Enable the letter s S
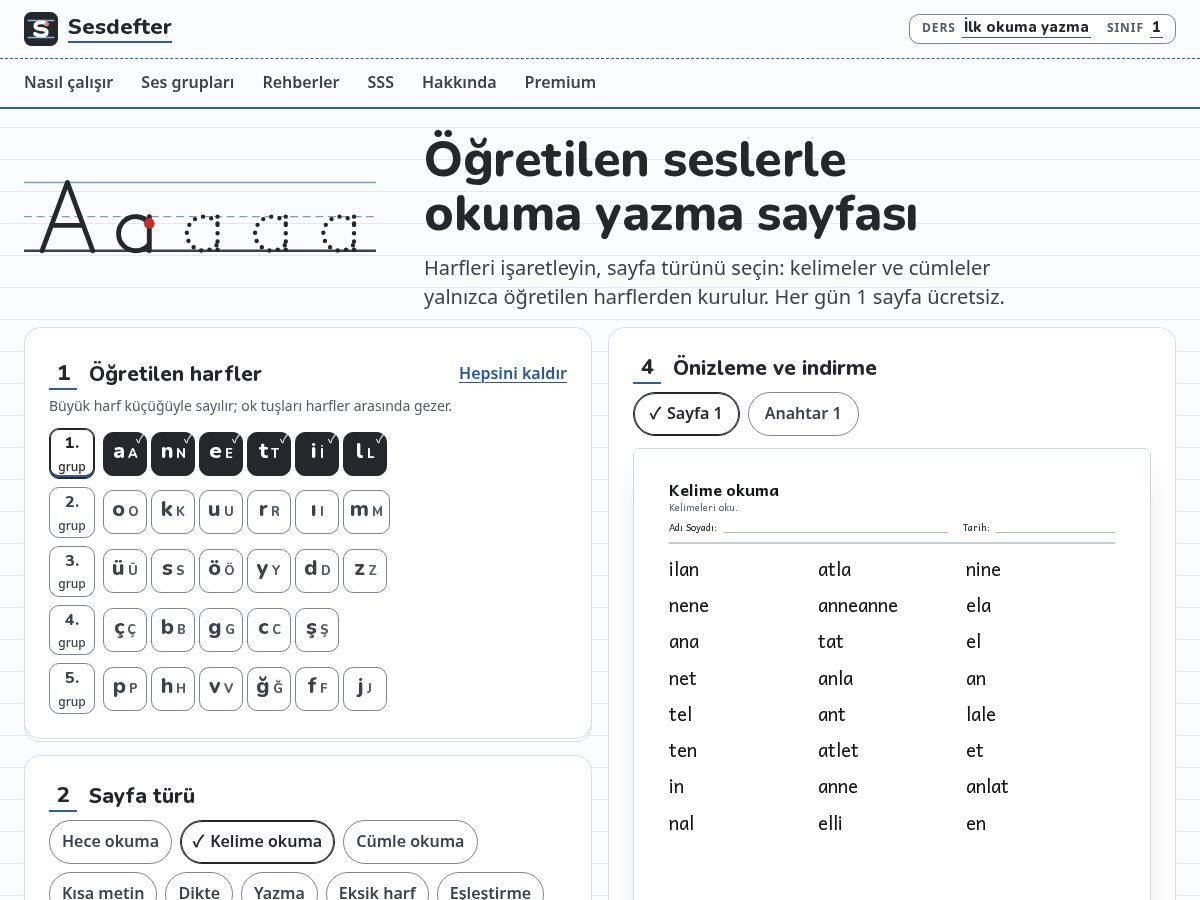 point(173,570)
